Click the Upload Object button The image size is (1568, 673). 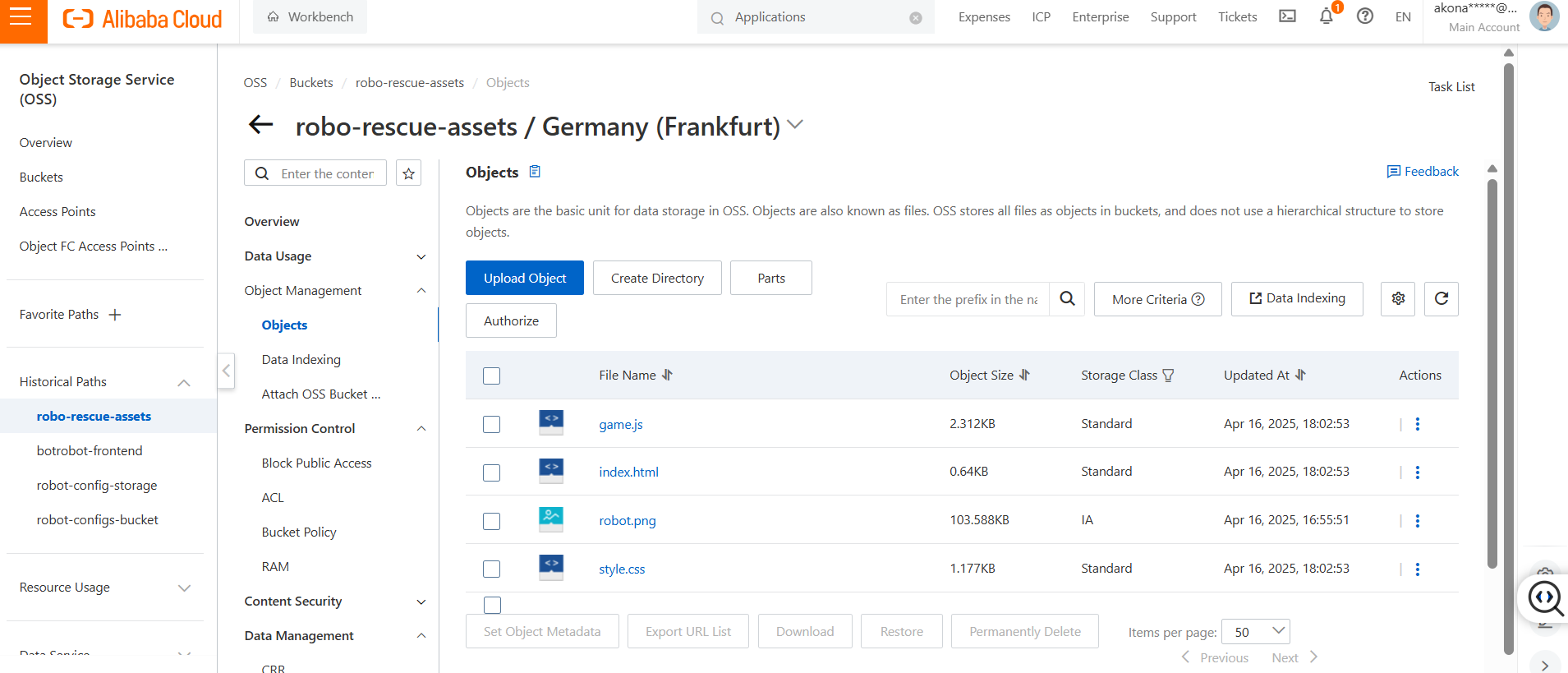525,278
